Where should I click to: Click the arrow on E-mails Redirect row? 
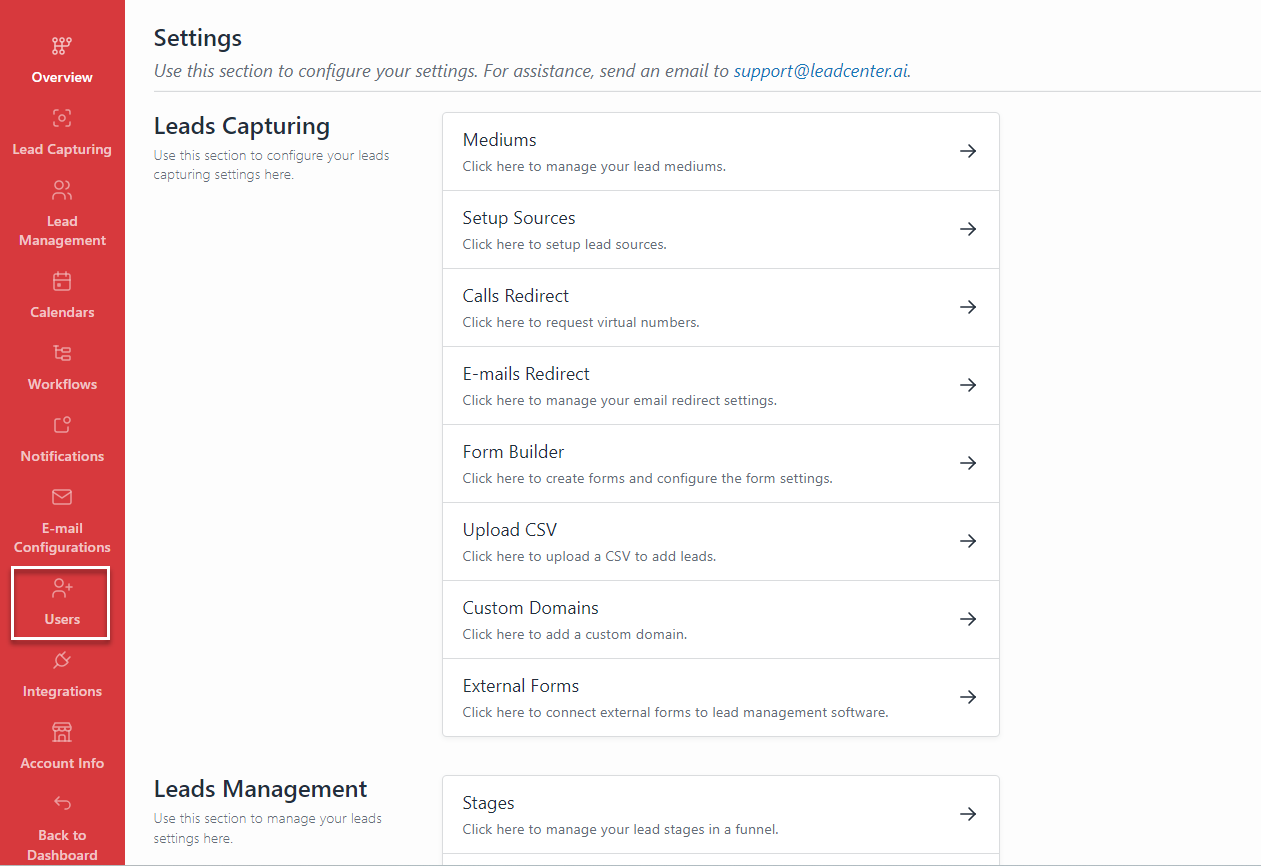968,385
